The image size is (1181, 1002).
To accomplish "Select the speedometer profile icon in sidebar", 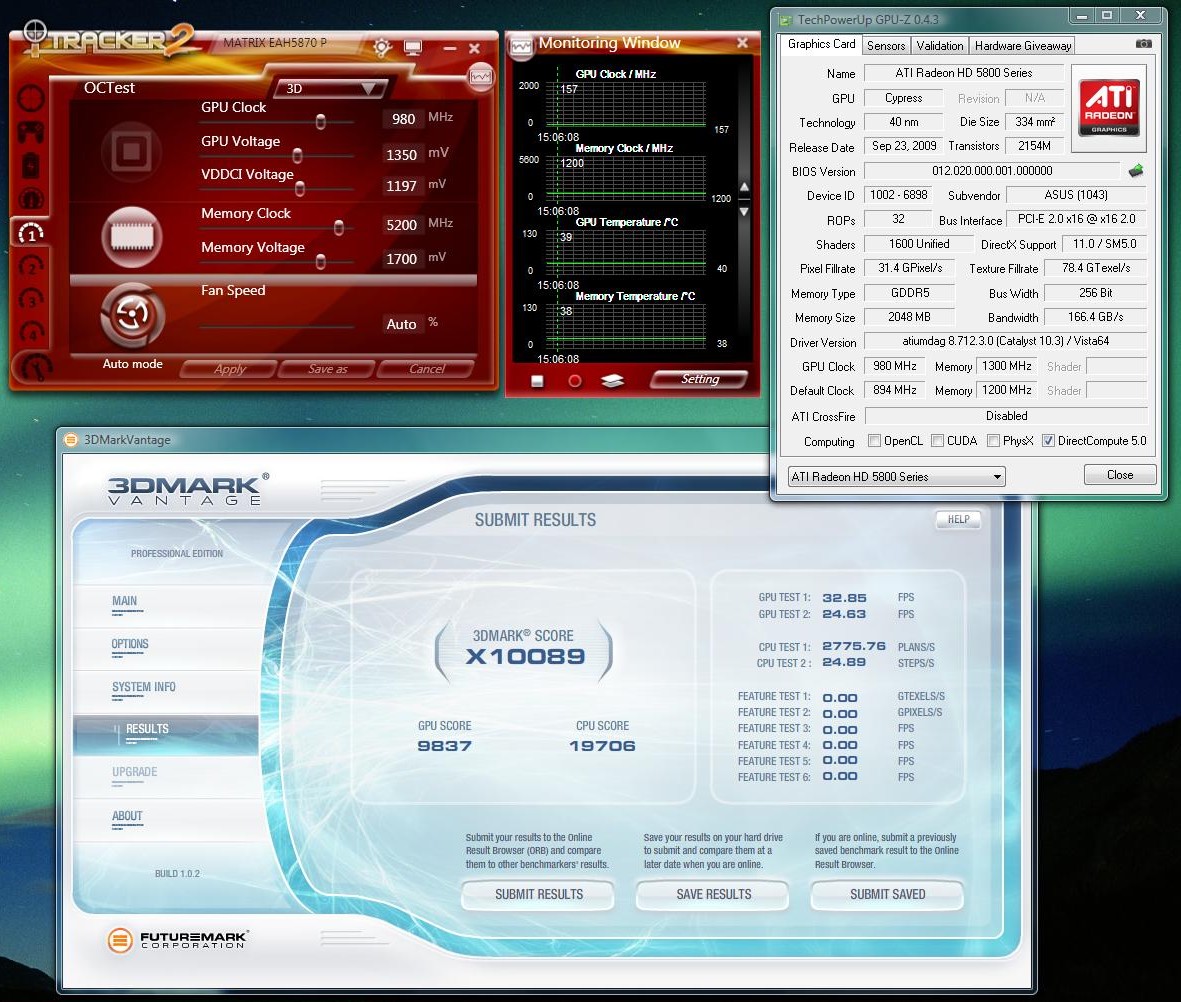I will (x=31, y=199).
